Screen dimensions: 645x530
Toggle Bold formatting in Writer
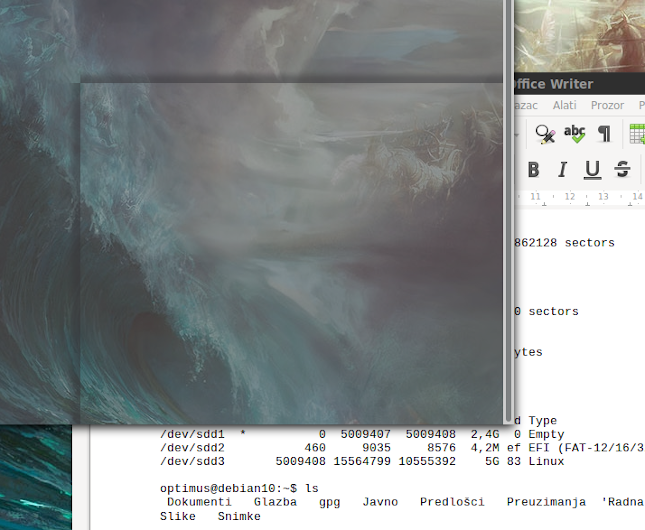[x=534, y=170]
